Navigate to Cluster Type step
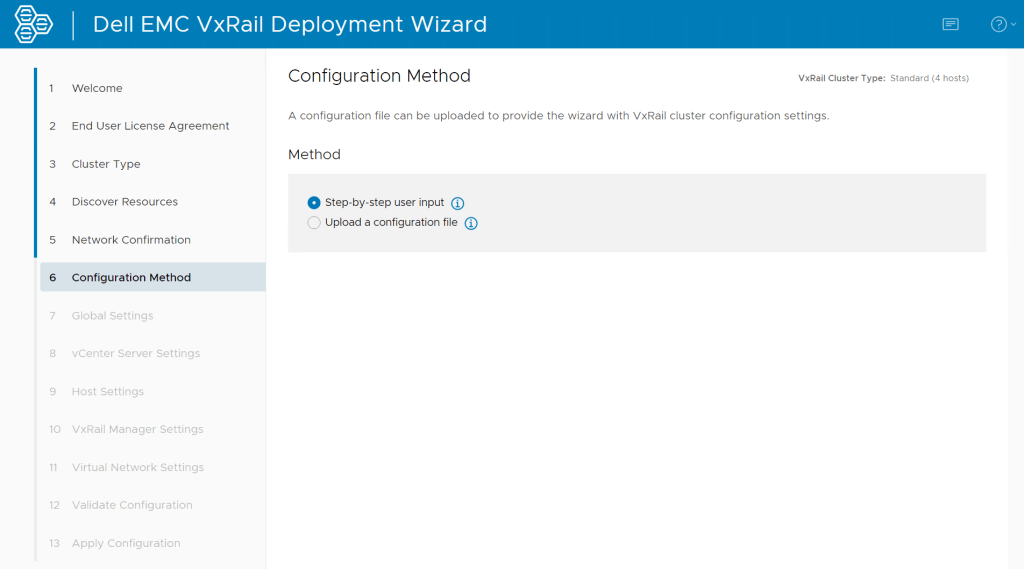Image resolution: width=1024 pixels, height=569 pixels. point(106,164)
